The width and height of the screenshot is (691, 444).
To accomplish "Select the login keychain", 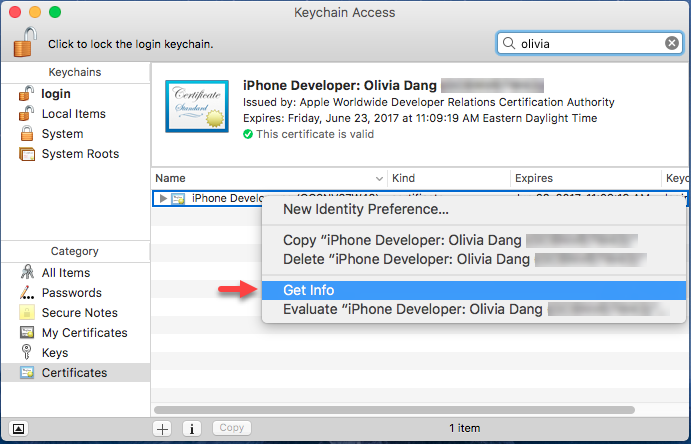I will (56, 94).
